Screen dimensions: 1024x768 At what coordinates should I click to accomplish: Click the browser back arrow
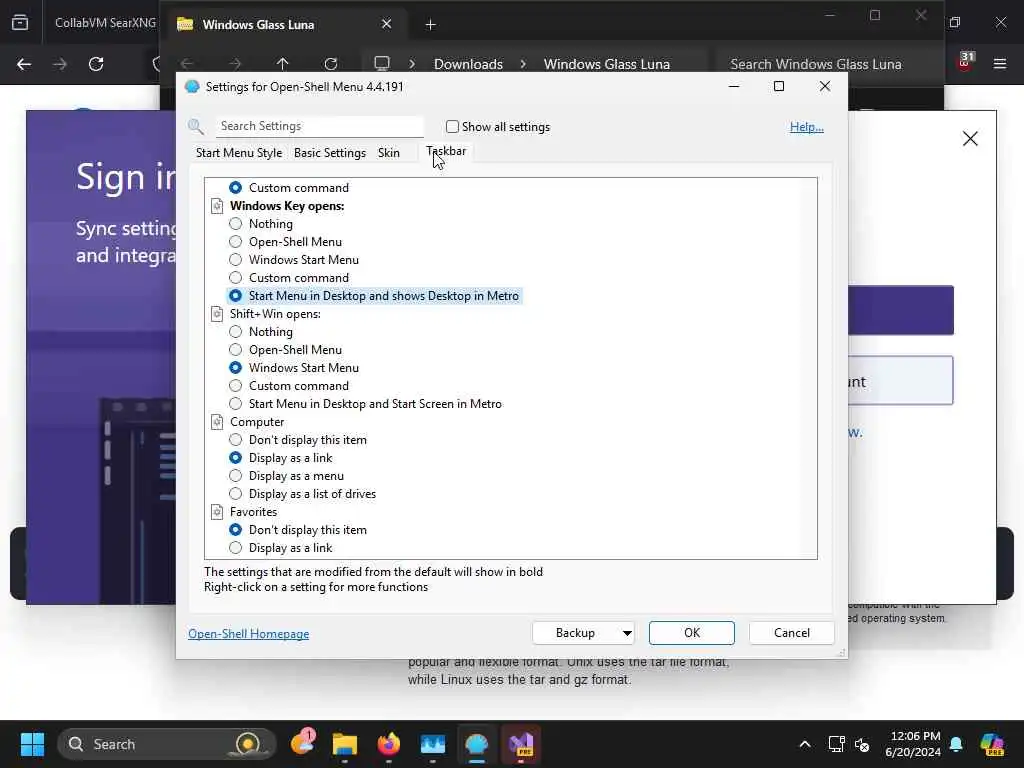(24, 64)
